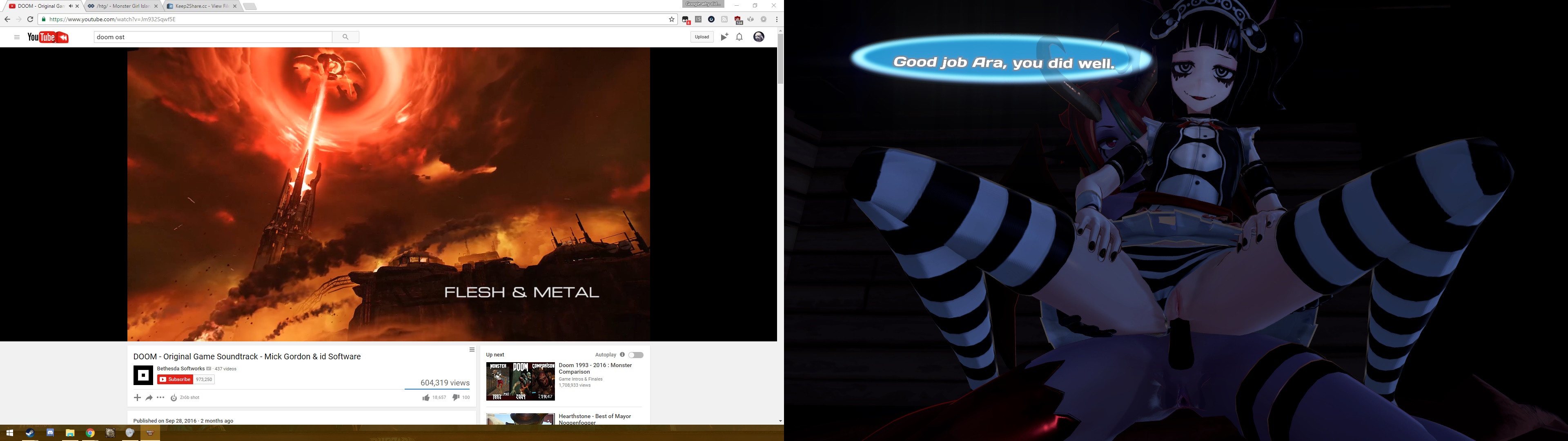Click the 'doom ost' search field
1568x441 pixels.
[x=213, y=37]
